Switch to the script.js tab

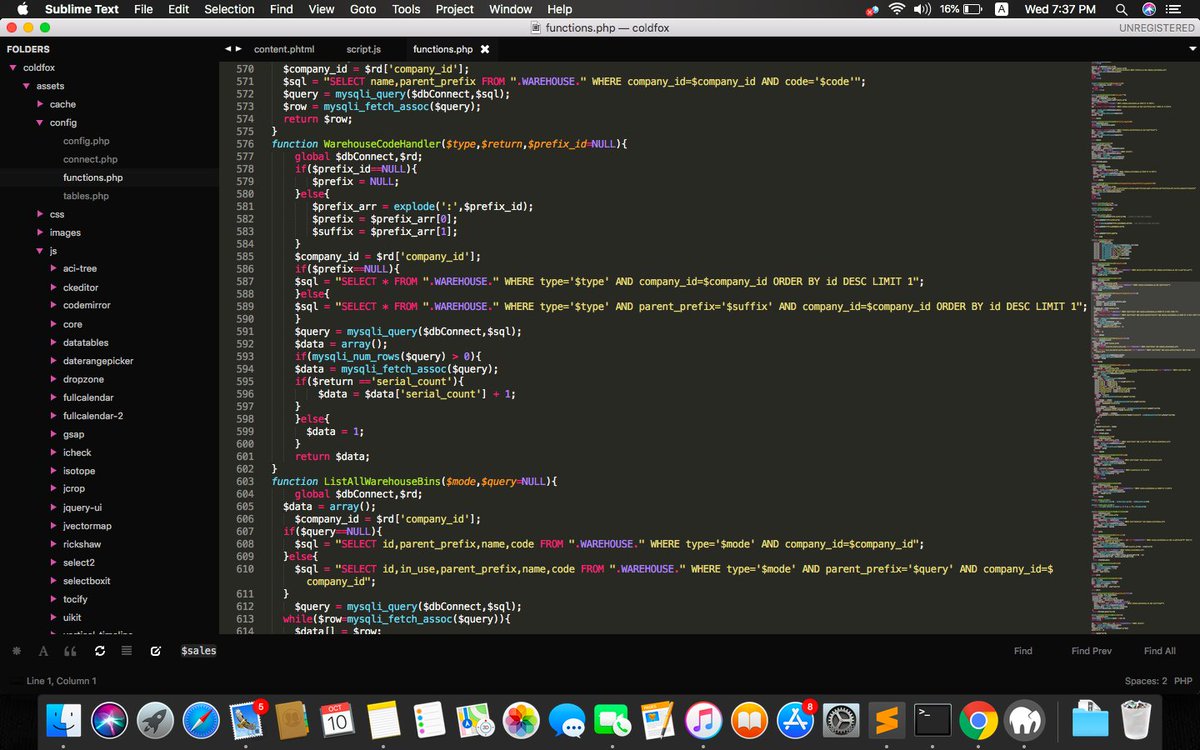pos(364,49)
